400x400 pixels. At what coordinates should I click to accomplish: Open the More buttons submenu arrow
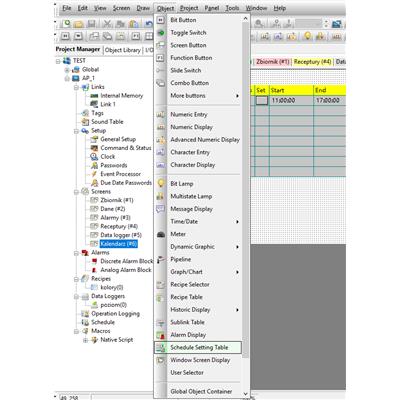237,96
